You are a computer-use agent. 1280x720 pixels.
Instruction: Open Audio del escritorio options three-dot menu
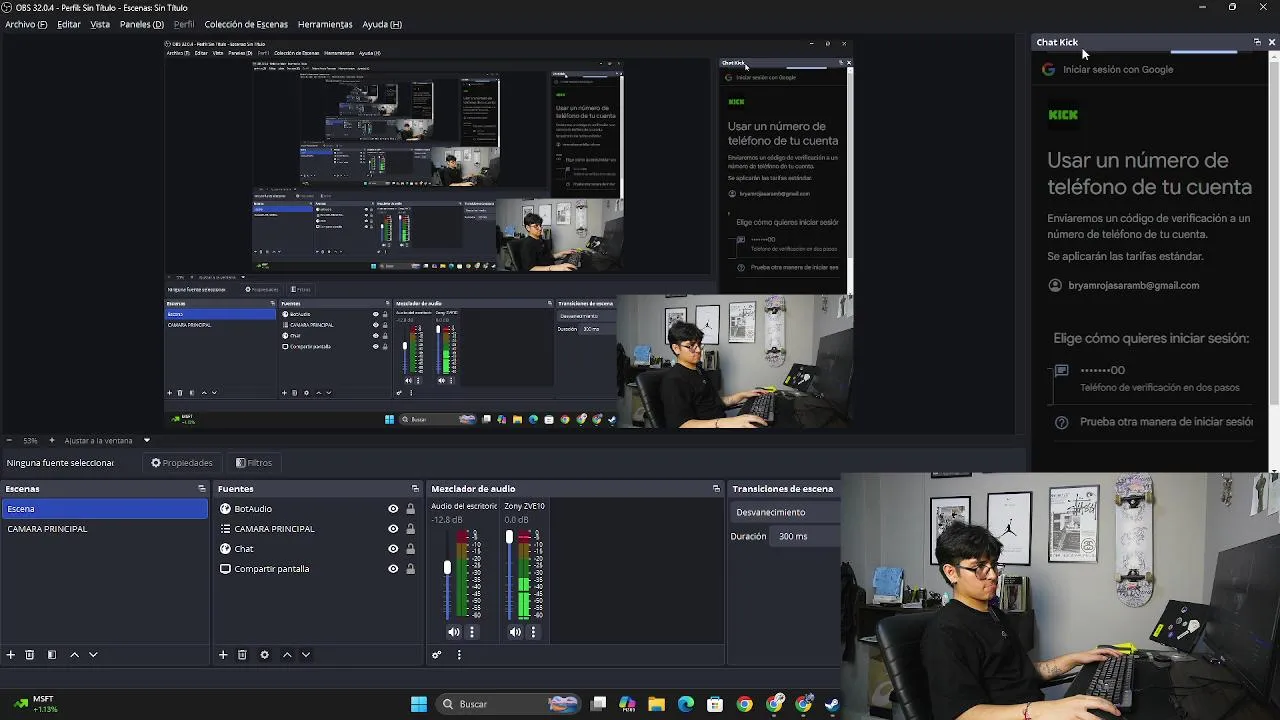[x=472, y=632]
